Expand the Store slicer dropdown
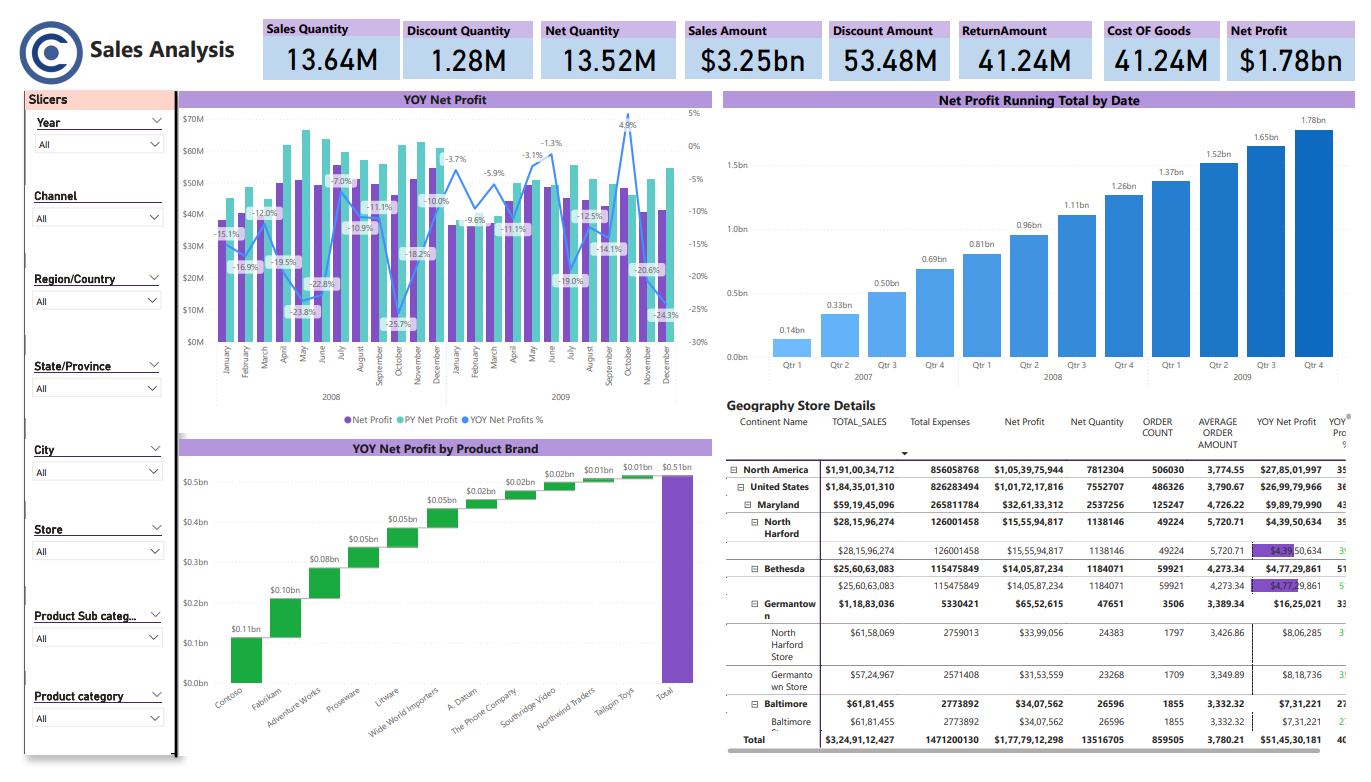This screenshot has height=782, width=1371. click(x=97, y=551)
